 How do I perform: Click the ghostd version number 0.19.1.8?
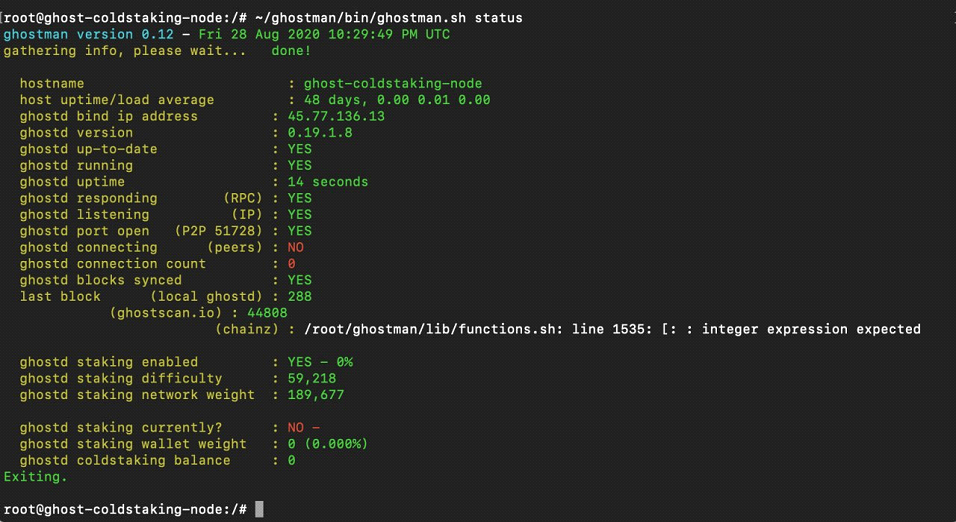coord(320,132)
